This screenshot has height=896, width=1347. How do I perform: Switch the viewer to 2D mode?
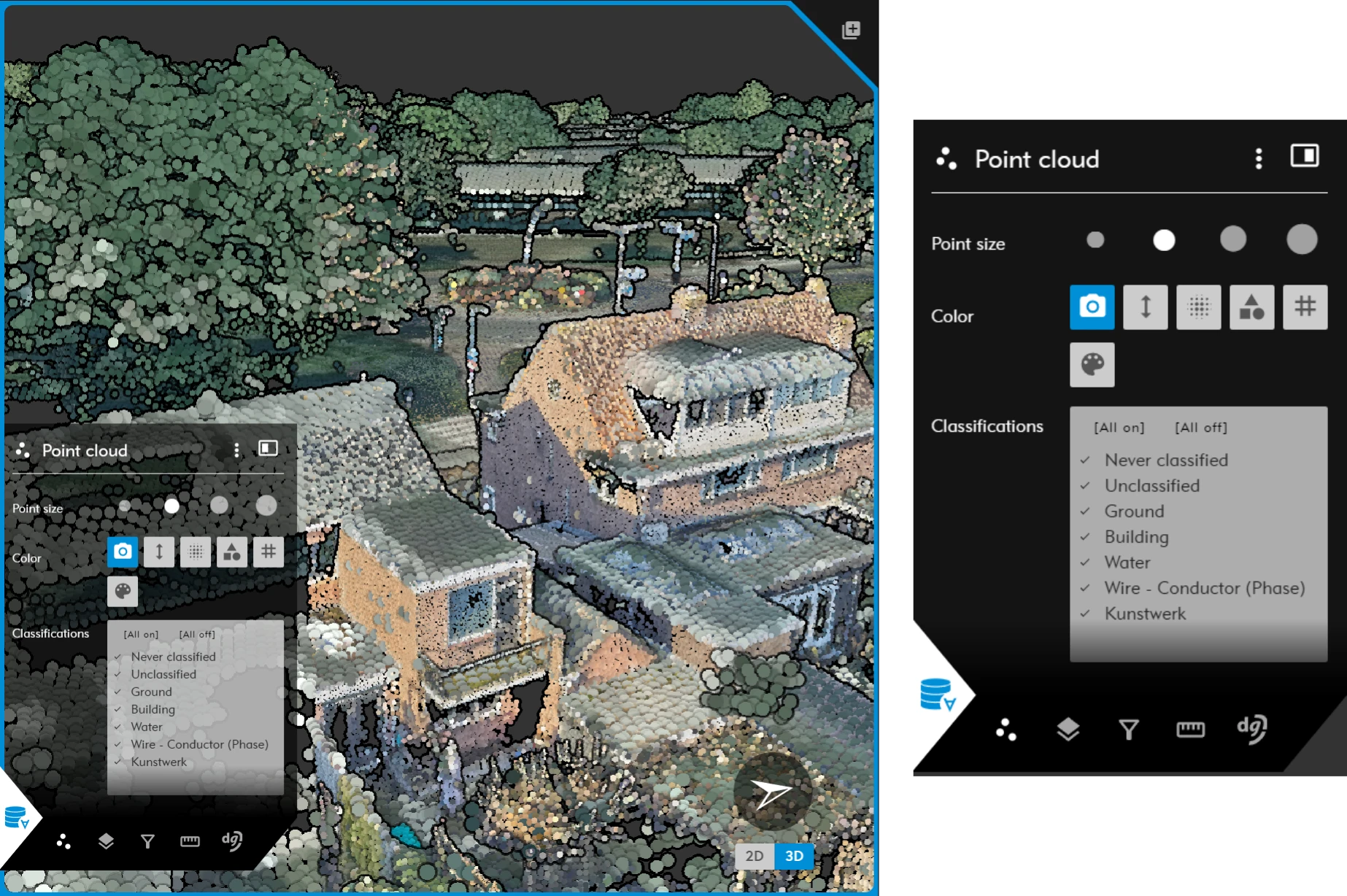point(754,856)
